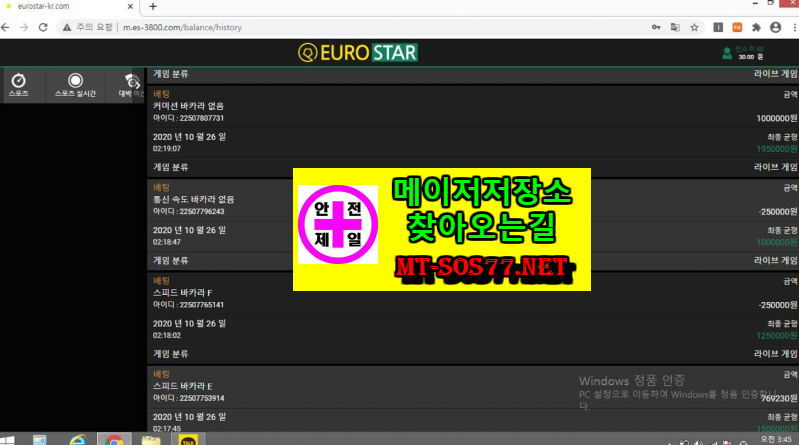Select the eurostar-kr.com tab
Screen dimensions: 799x445
68,7
